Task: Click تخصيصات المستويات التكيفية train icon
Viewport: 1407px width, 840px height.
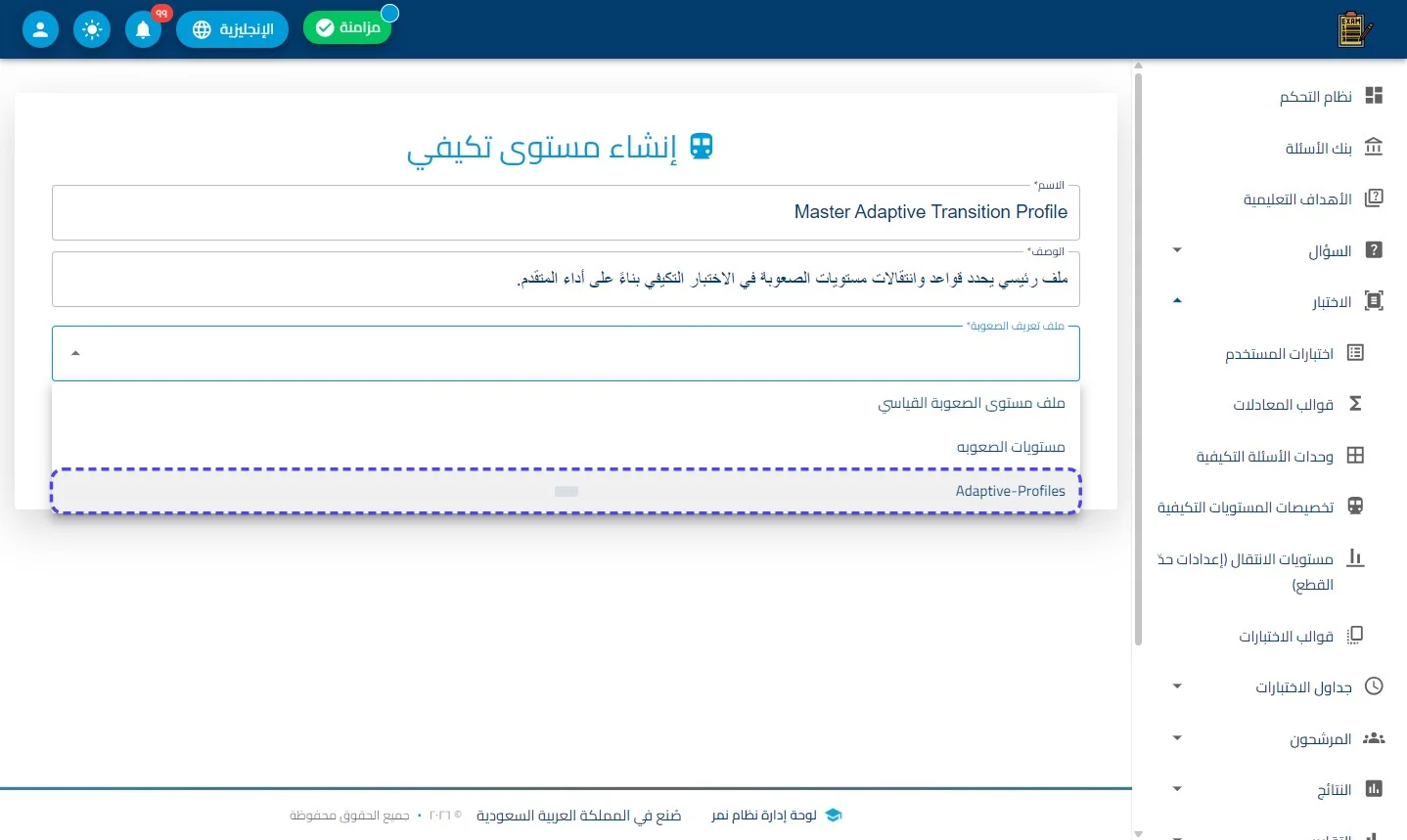Action: [x=1355, y=507]
